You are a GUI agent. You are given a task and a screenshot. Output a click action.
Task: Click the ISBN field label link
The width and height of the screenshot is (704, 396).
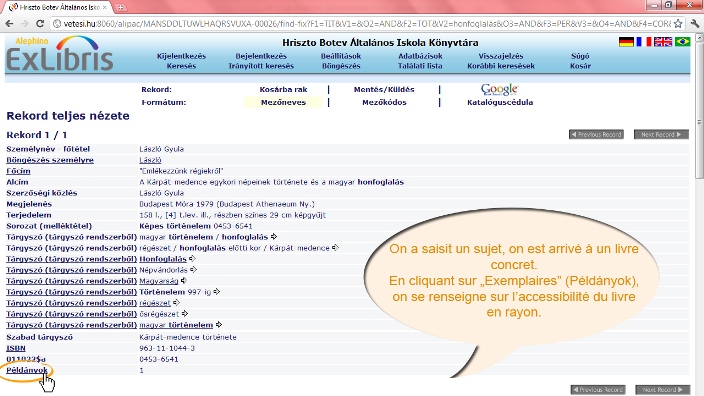(x=16, y=348)
